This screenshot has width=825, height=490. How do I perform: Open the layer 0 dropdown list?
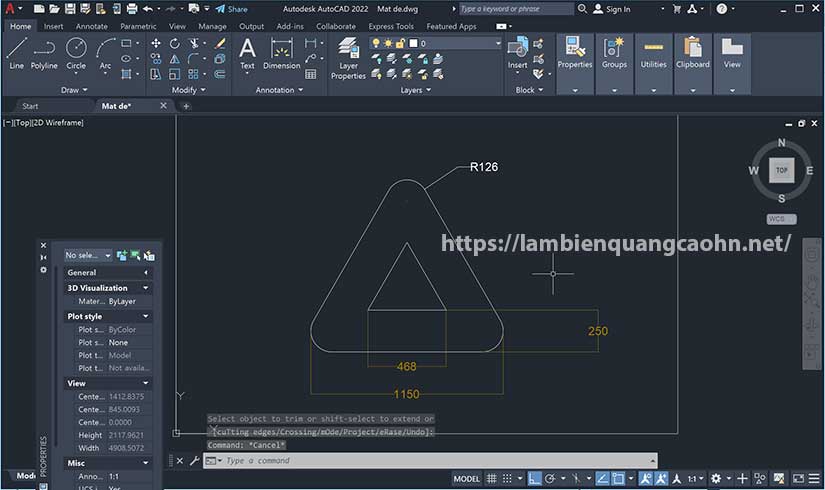click(x=498, y=43)
